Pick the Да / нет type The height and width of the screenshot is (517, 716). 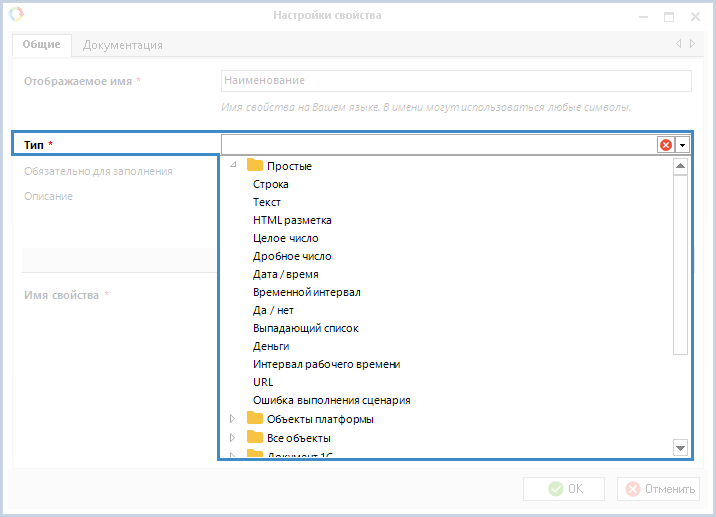273,310
